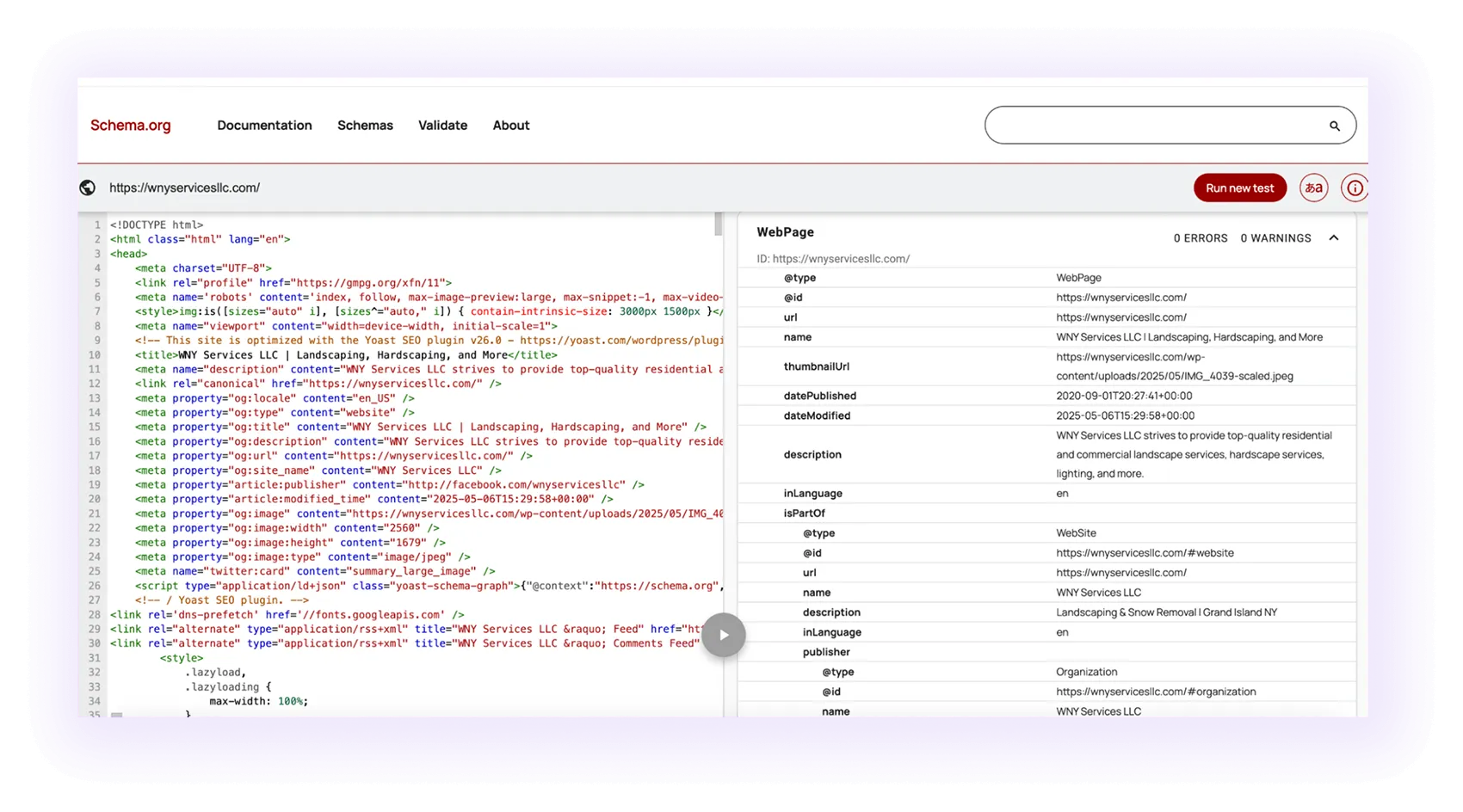Click the Run new test button
The width and height of the screenshot is (1463, 812).
1239,188
